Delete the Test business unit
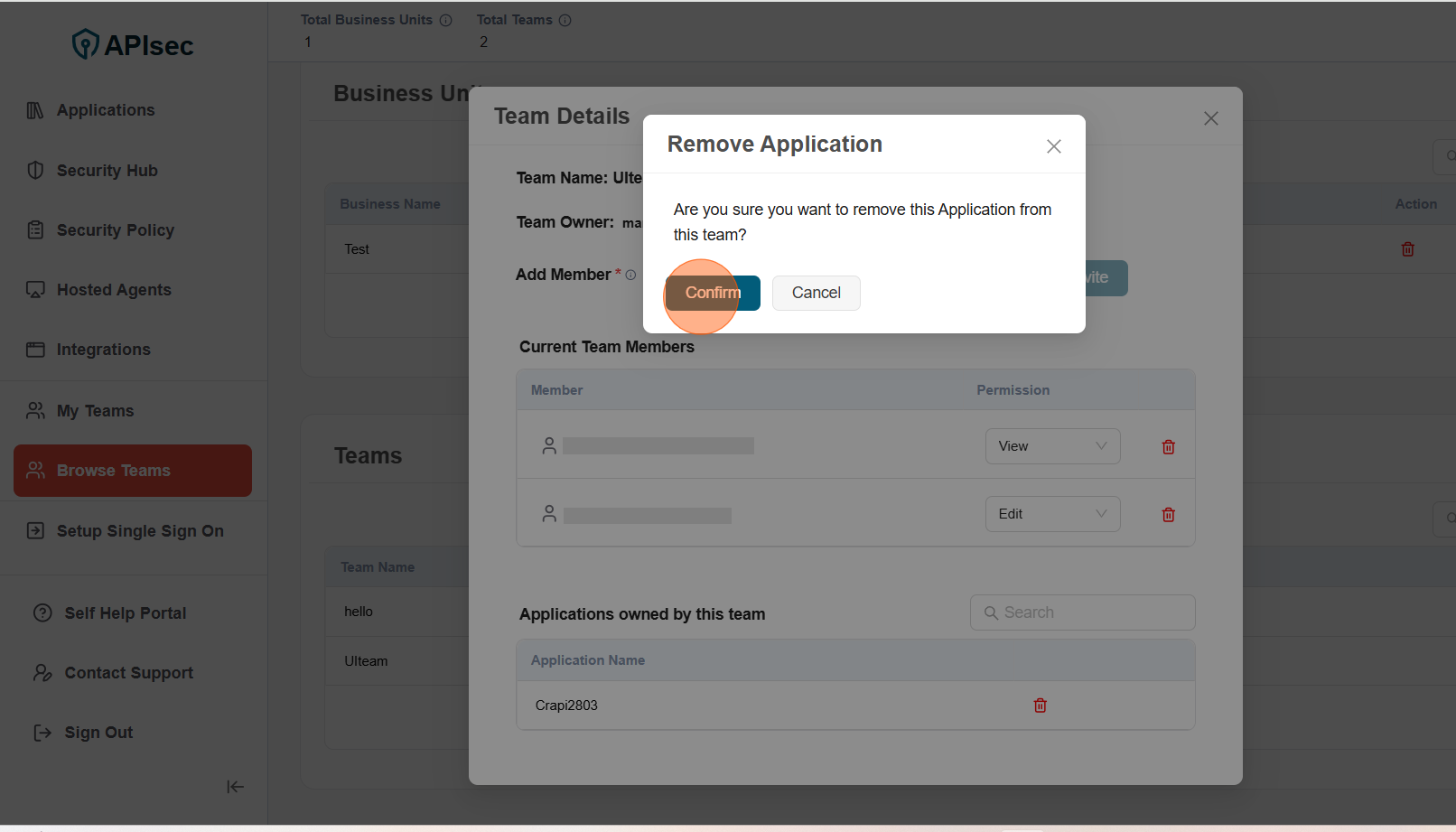The height and width of the screenshot is (832, 1456). pos(1407,249)
